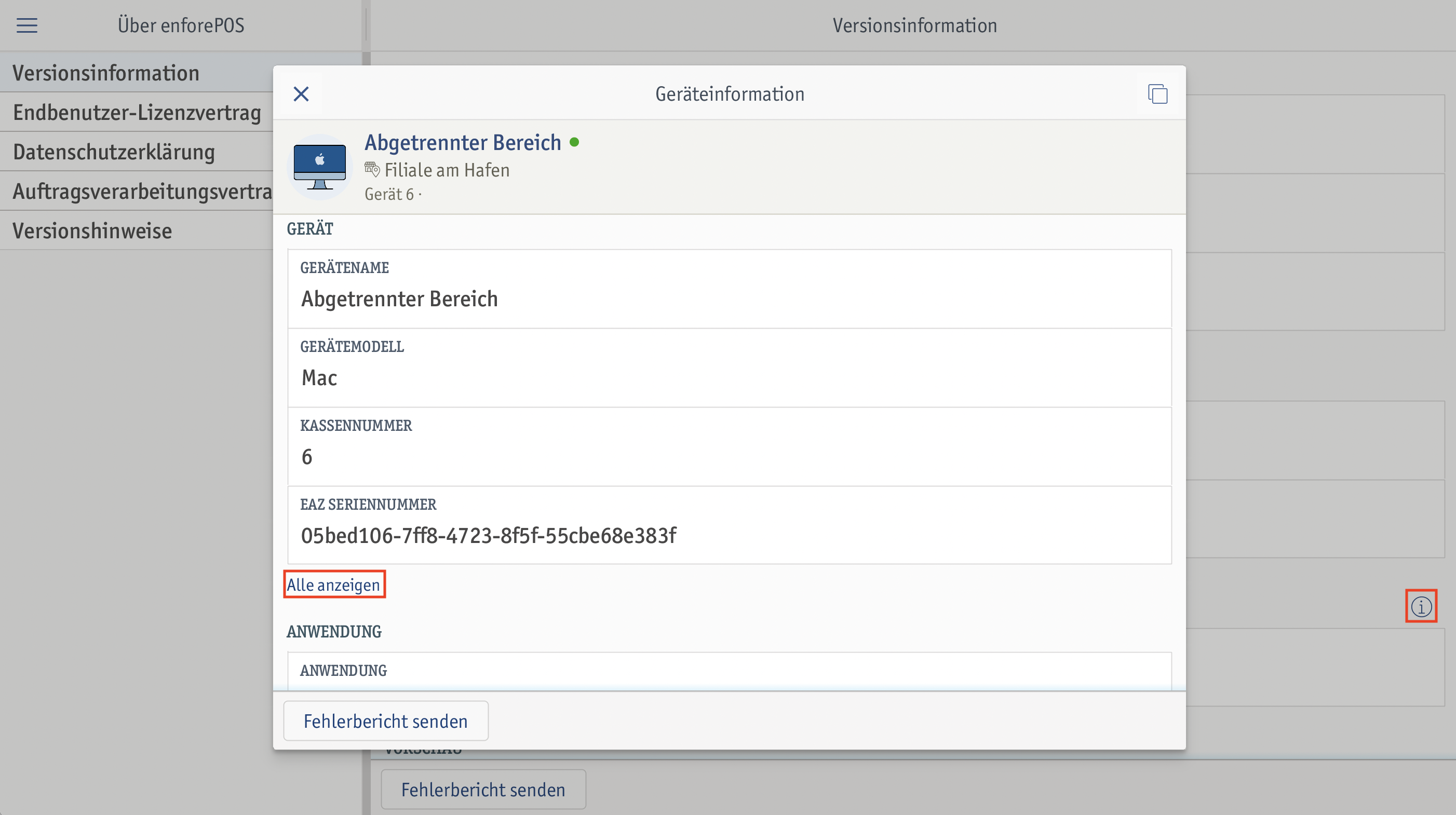The width and height of the screenshot is (1456, 815).
Task: Open Auftragsverarbeitungsvertrag entry
Action: (x=137, y=192)
